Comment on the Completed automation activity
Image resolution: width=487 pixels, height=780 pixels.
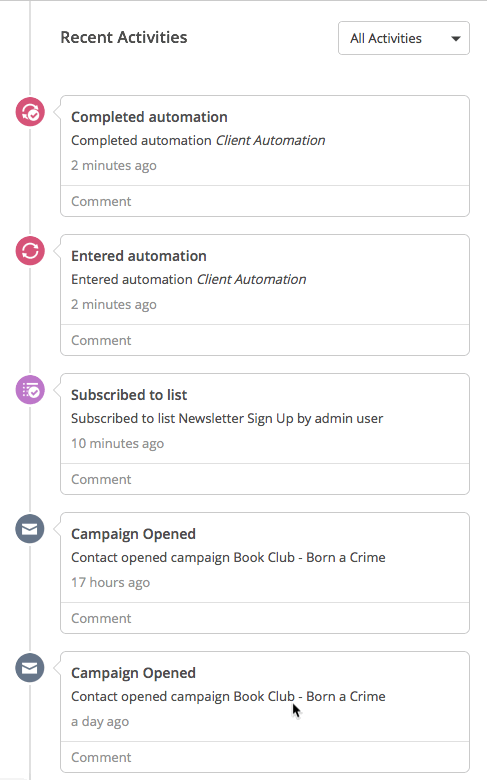pyautogui.click(x=101, y=201)
